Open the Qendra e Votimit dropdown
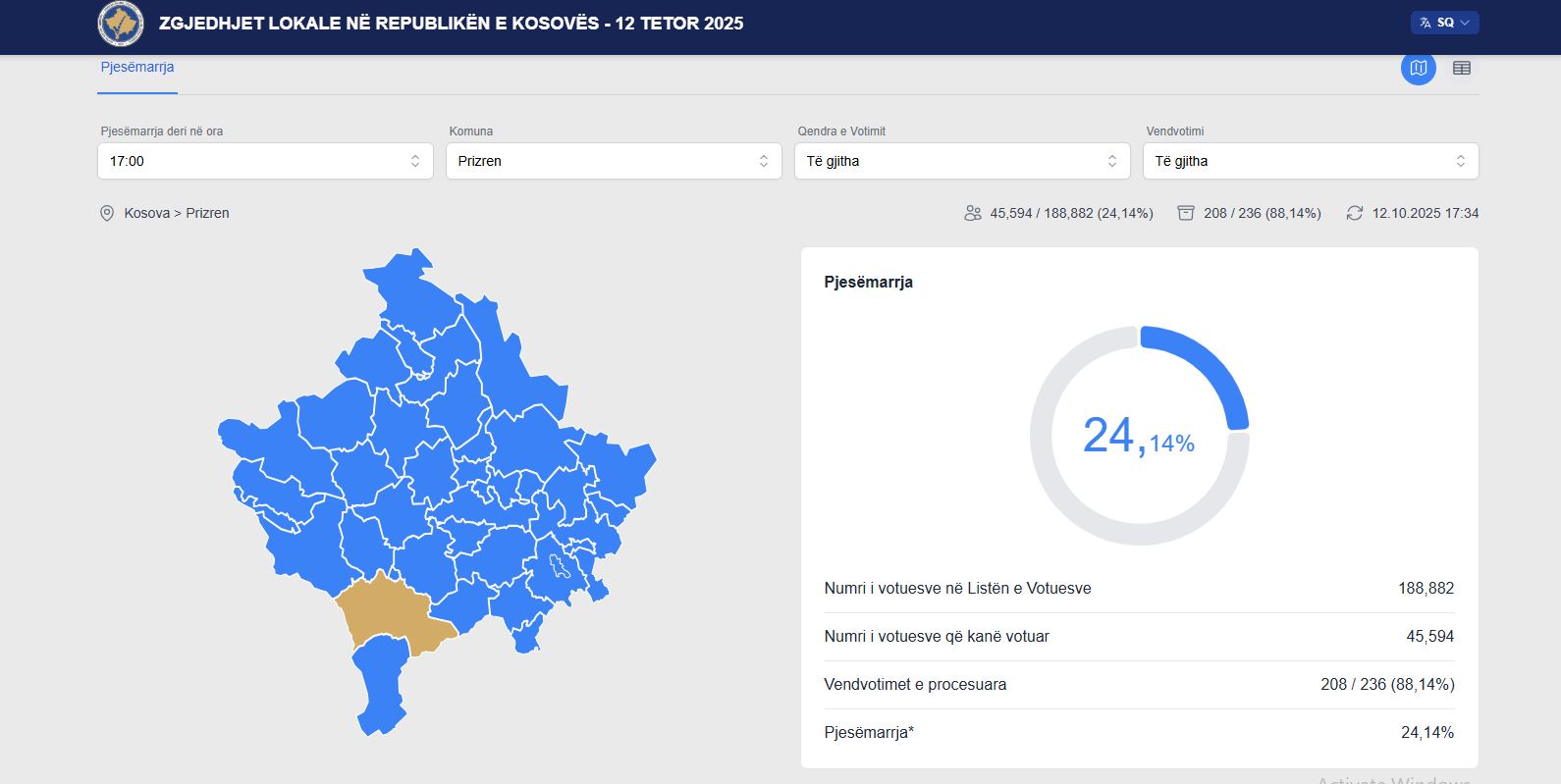 point(962,161)
